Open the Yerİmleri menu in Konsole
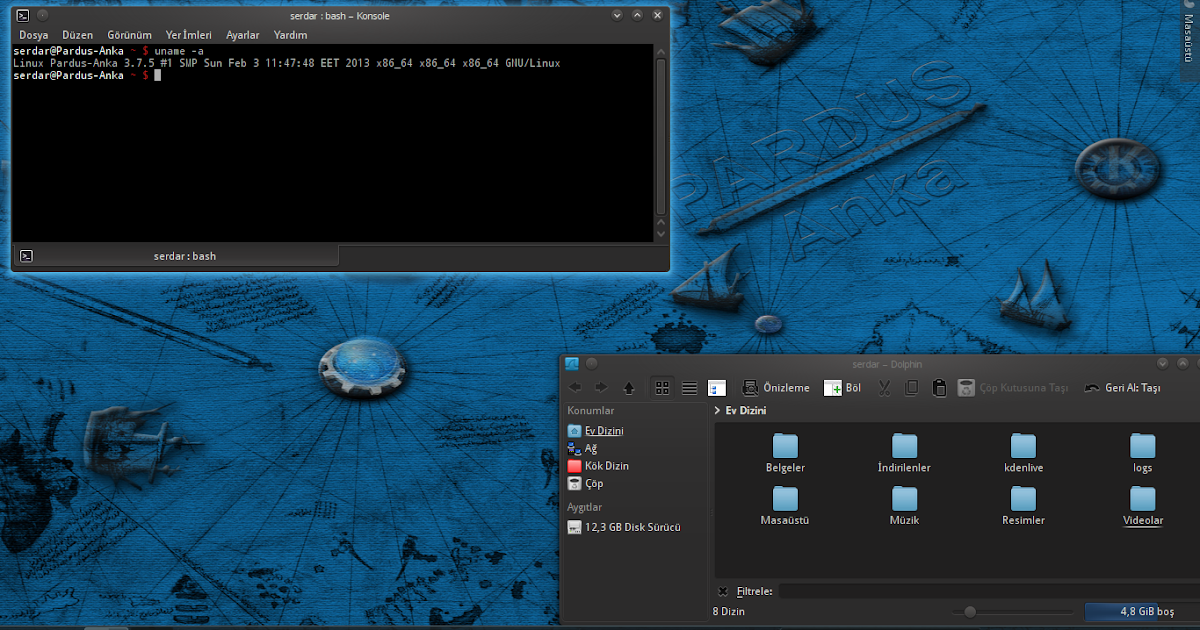Screen dimensions: 1200x630 tap(188, 34)
